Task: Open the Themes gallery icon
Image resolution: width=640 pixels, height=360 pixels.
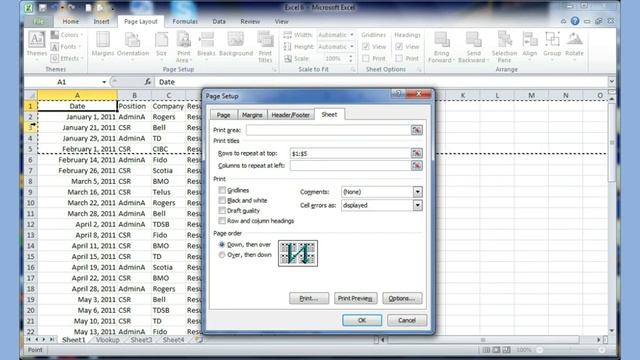Action: click(x=36, y=40)
